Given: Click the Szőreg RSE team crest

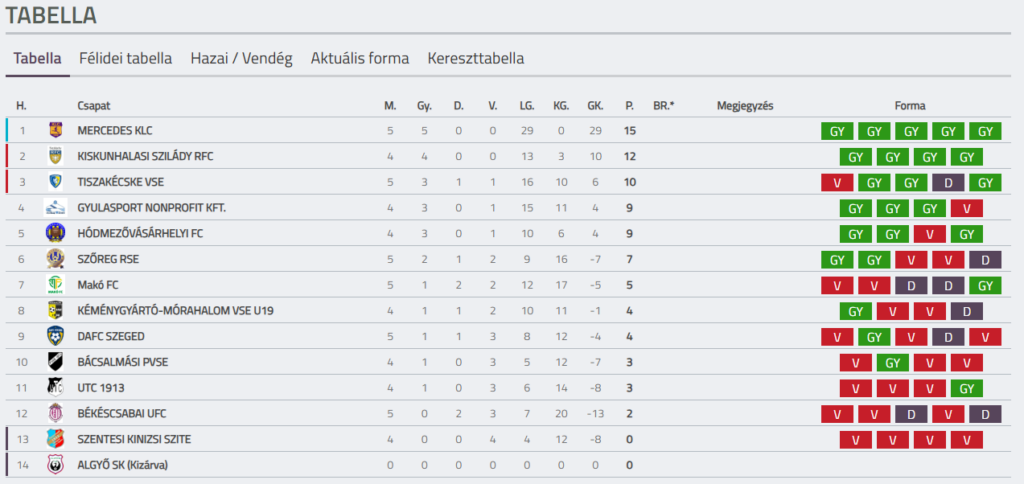Looking at the screenshot, I should click(x=55, y=259).
